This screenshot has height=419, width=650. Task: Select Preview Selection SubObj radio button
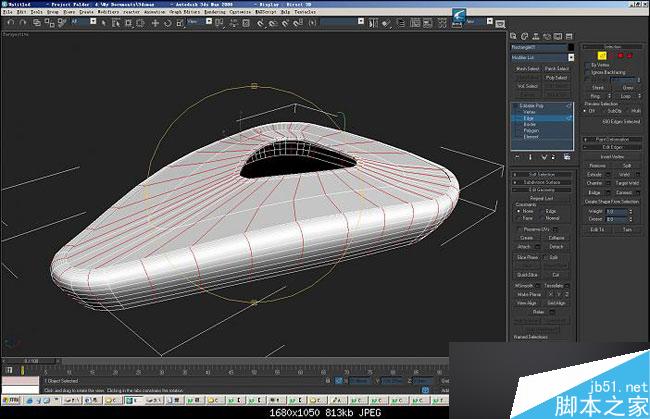(x=605, y=111)
